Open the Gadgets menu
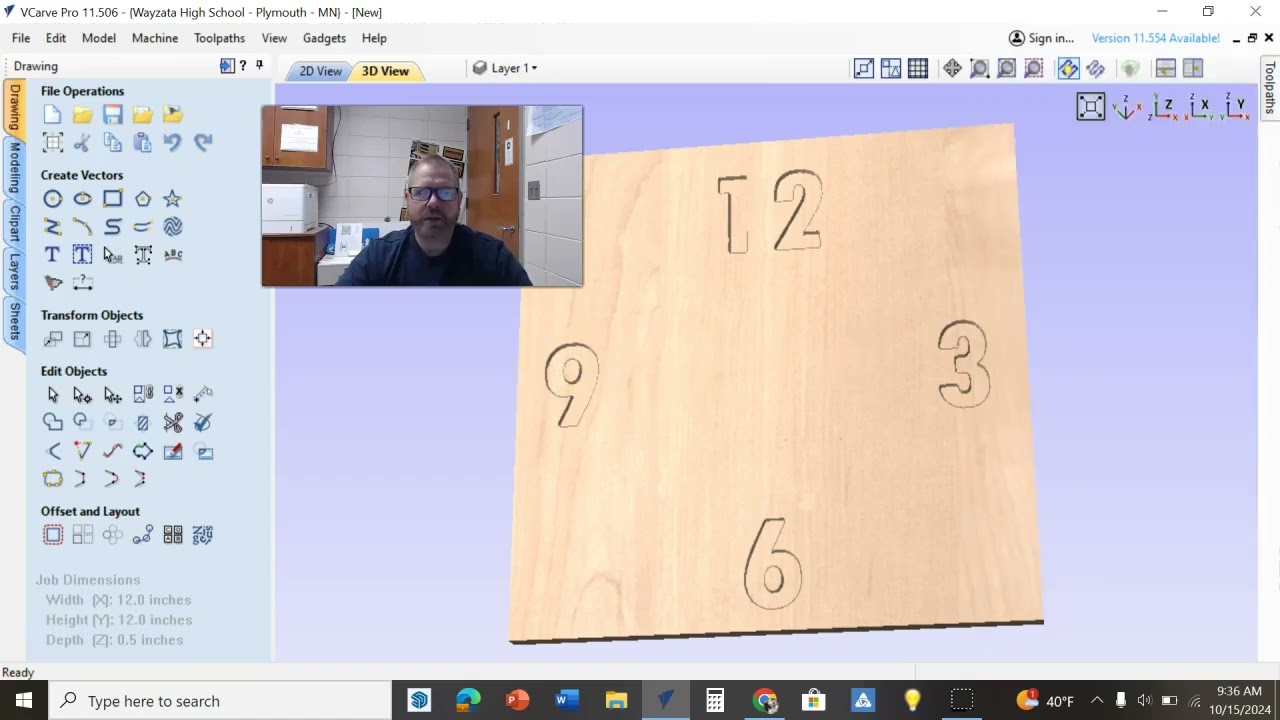This screenshot has height=720, width=1280. coord(324,38)
